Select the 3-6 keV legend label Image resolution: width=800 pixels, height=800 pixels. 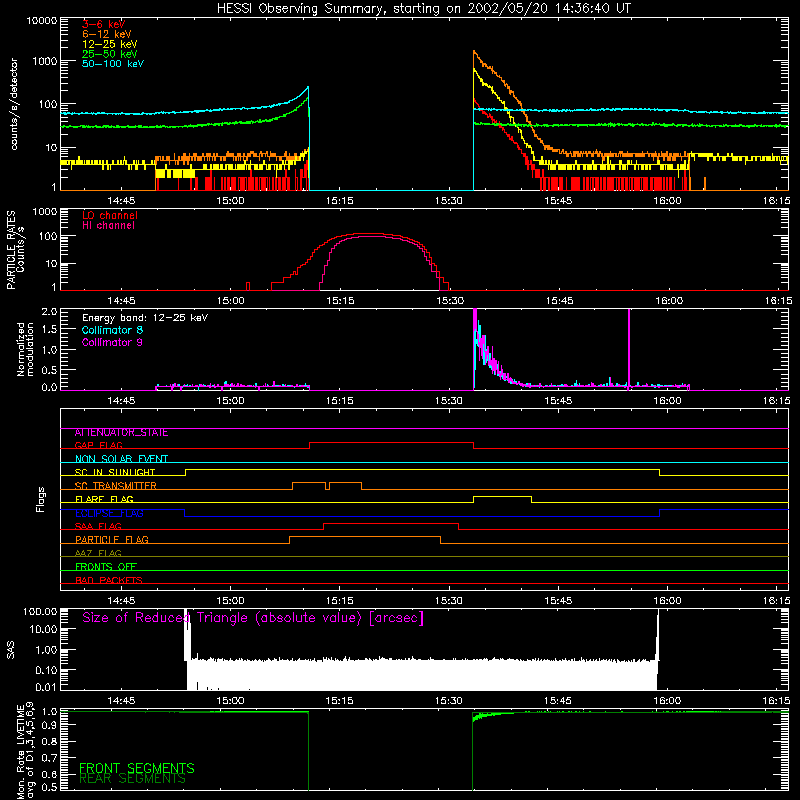tap(104, 24)
